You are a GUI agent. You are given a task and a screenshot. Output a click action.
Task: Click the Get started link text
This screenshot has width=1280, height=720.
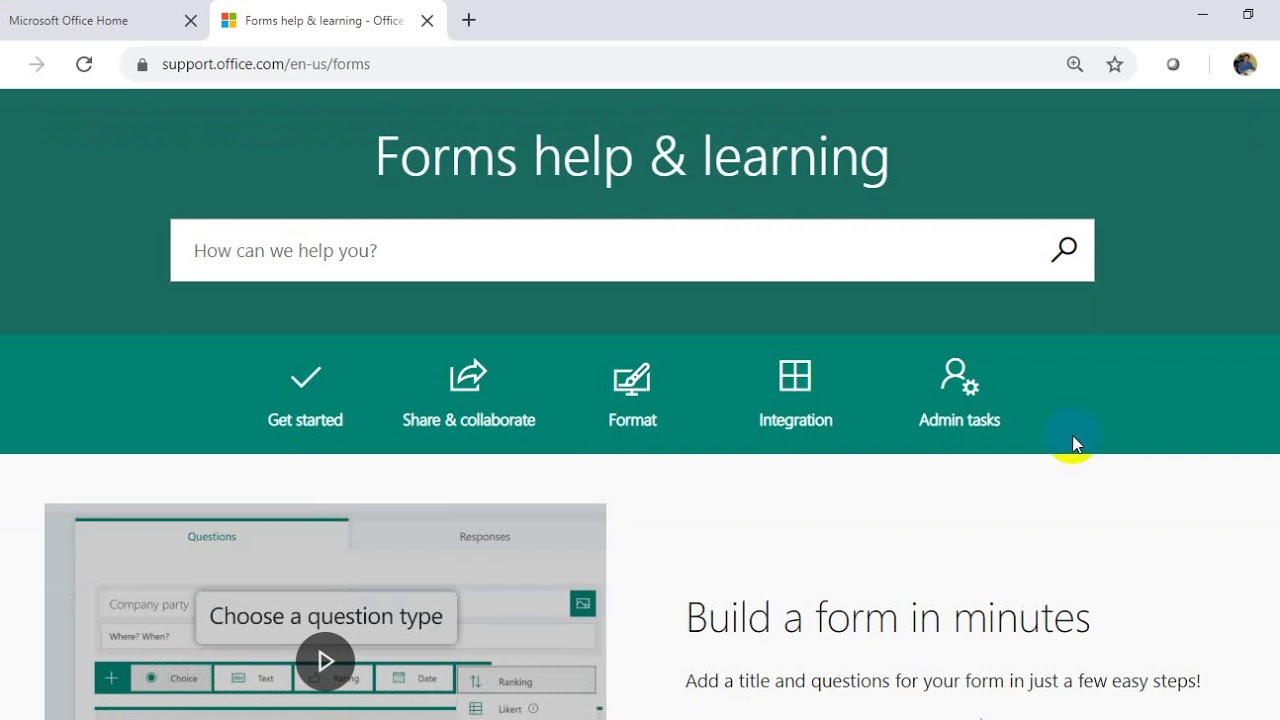(305, 420)
